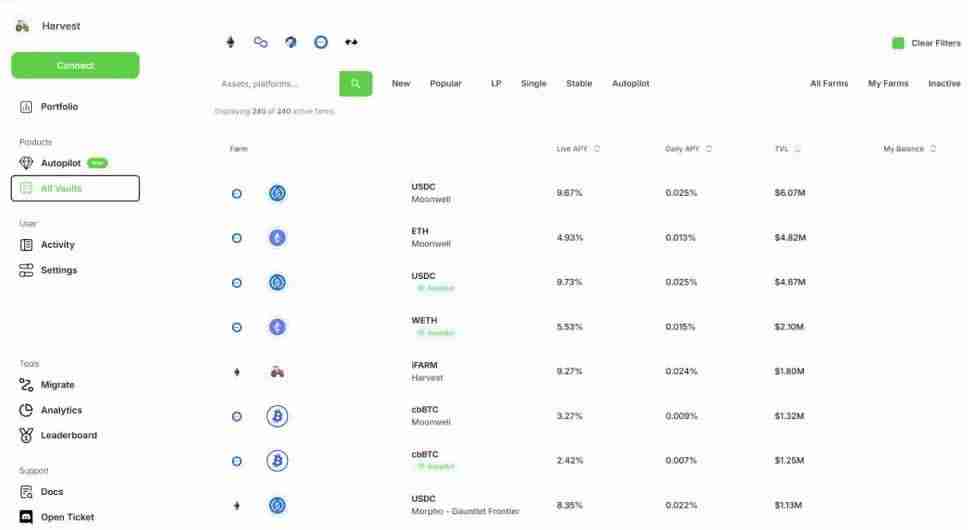
Task: Open the Leaderboard page
Action: pos(68,436)
